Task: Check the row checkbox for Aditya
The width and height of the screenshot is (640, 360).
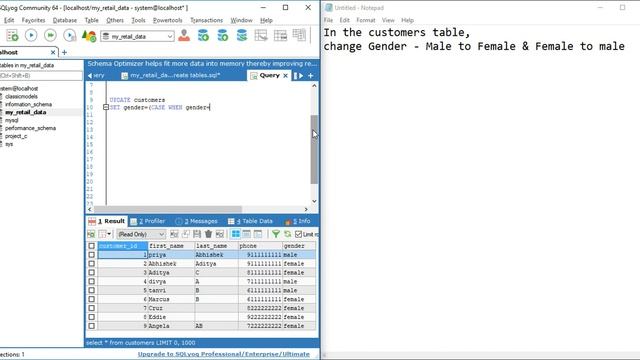Action: pyautogui.click(x=91, y=273)
